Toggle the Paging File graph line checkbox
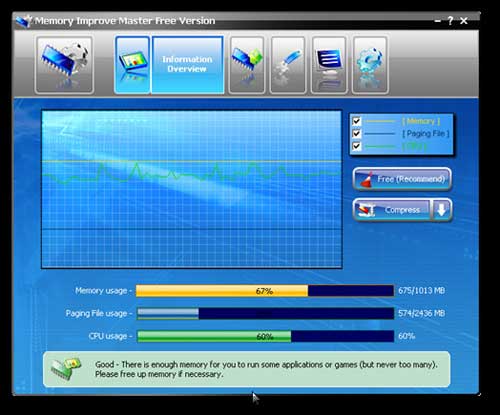 357,133
